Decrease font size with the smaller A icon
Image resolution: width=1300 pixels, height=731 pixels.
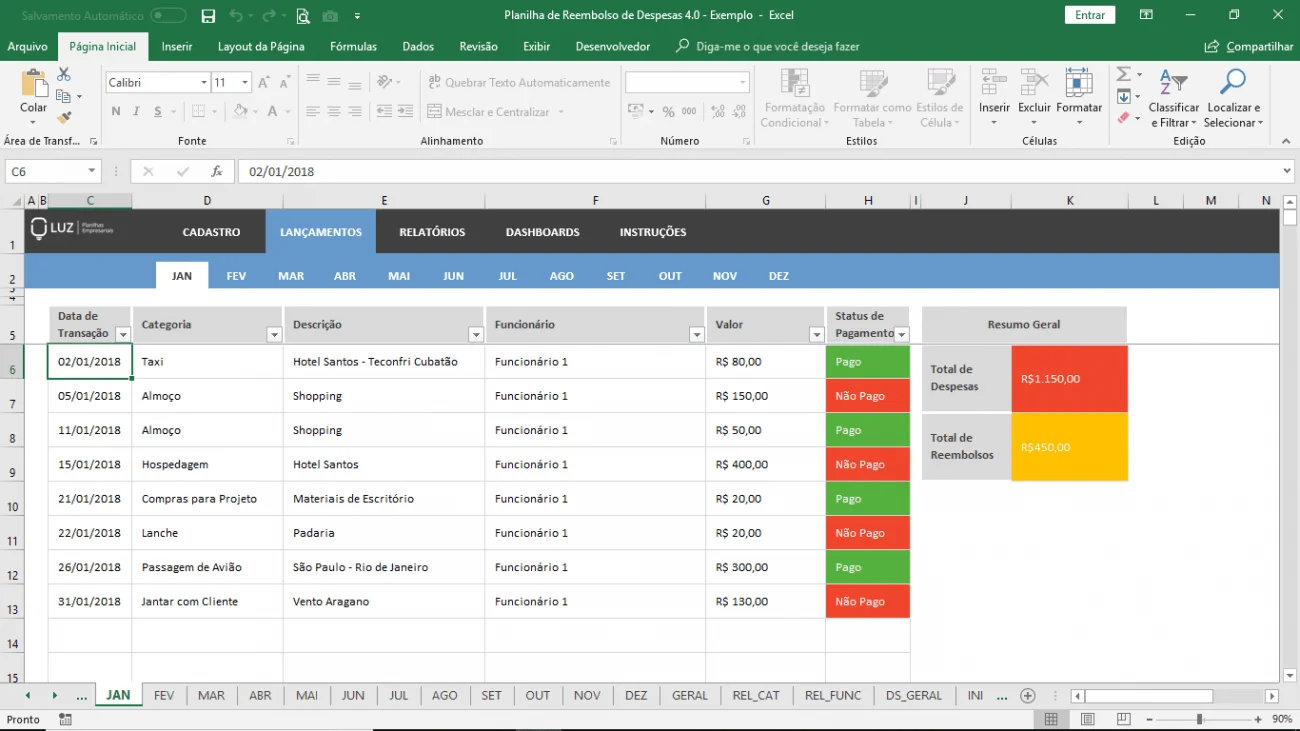point(284,83)
